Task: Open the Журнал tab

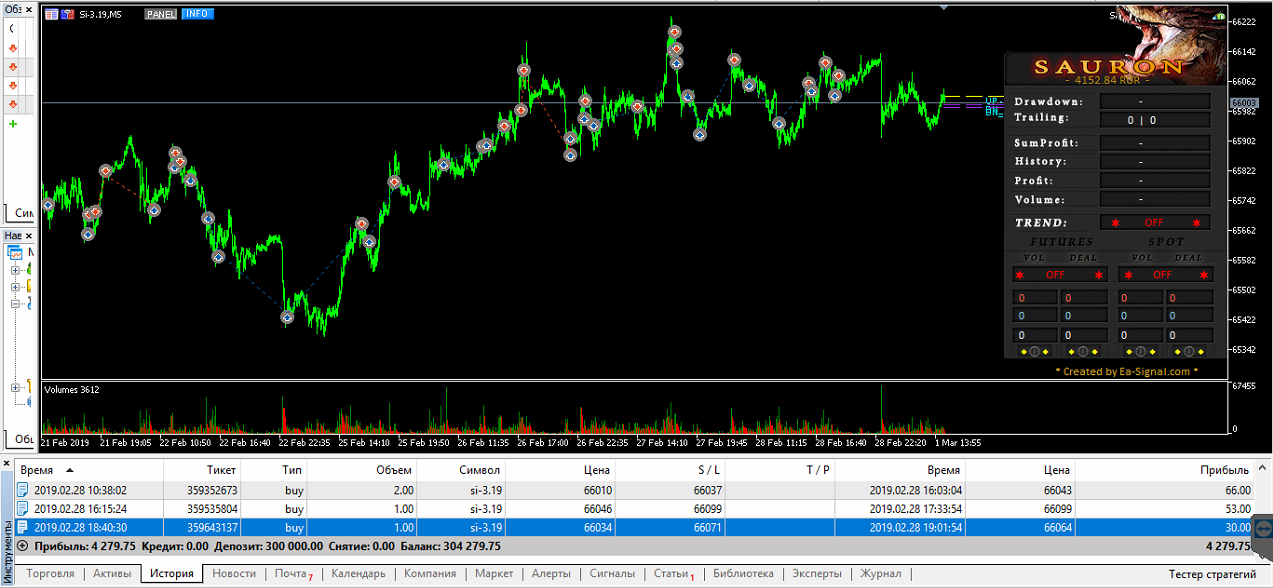Action: 880,574
